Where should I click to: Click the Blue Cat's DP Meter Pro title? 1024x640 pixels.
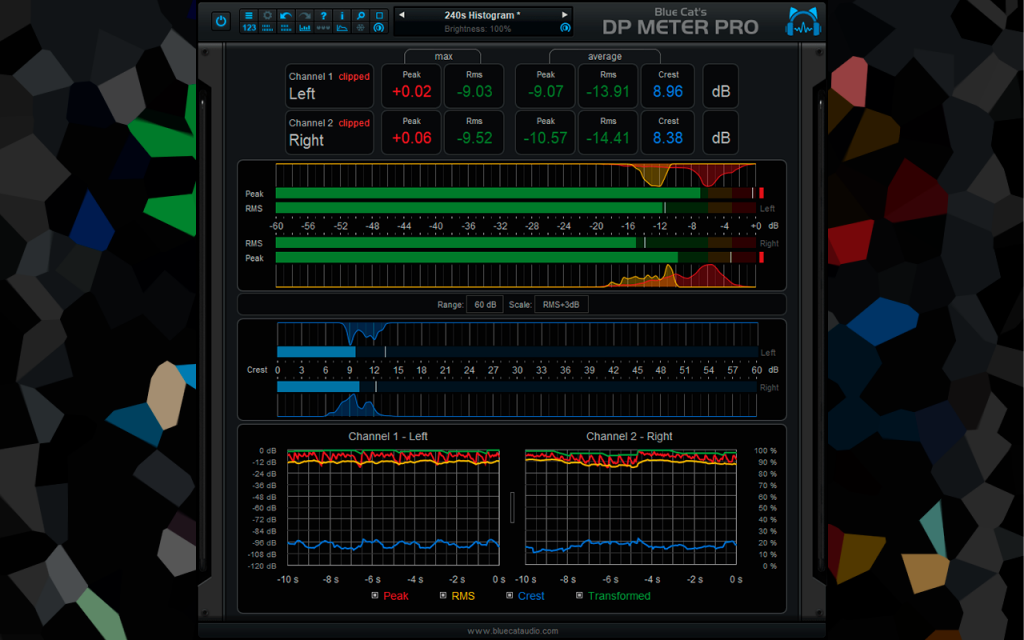pos(680,22)
